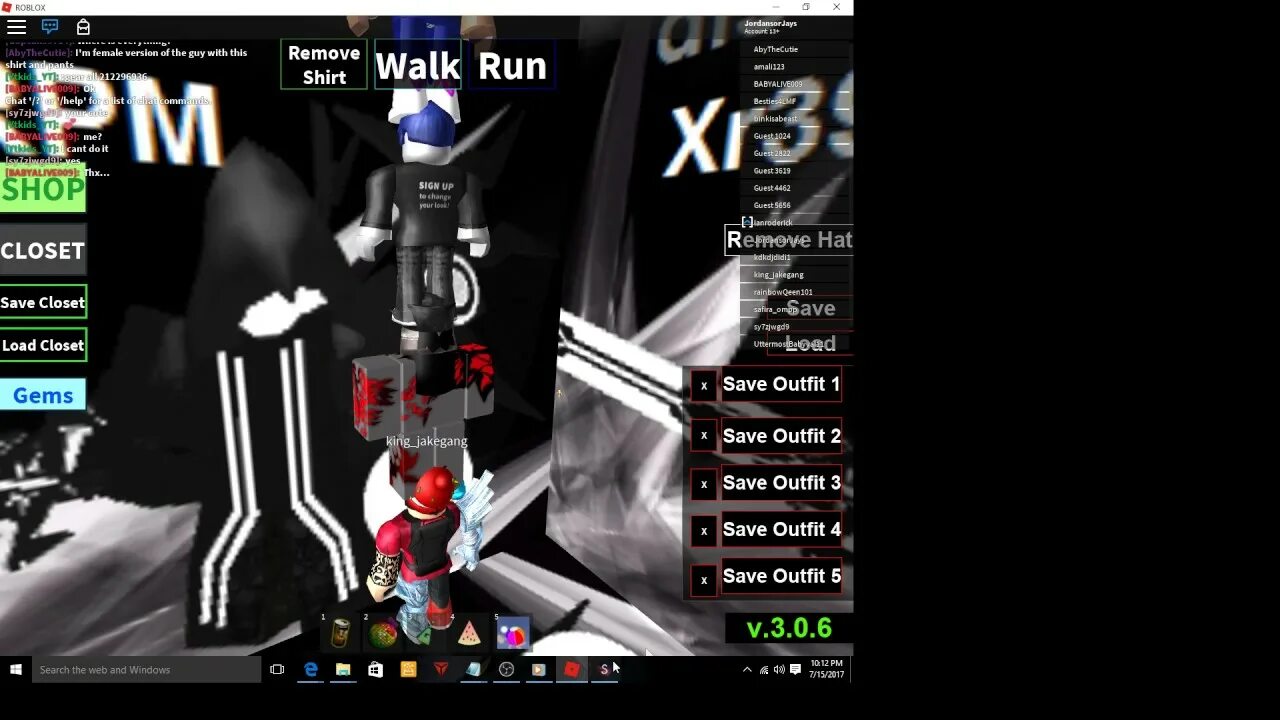Click Load Closet
Image resolution: width=1280 pixels, height=720 pixels.
[x=43, y=345]
